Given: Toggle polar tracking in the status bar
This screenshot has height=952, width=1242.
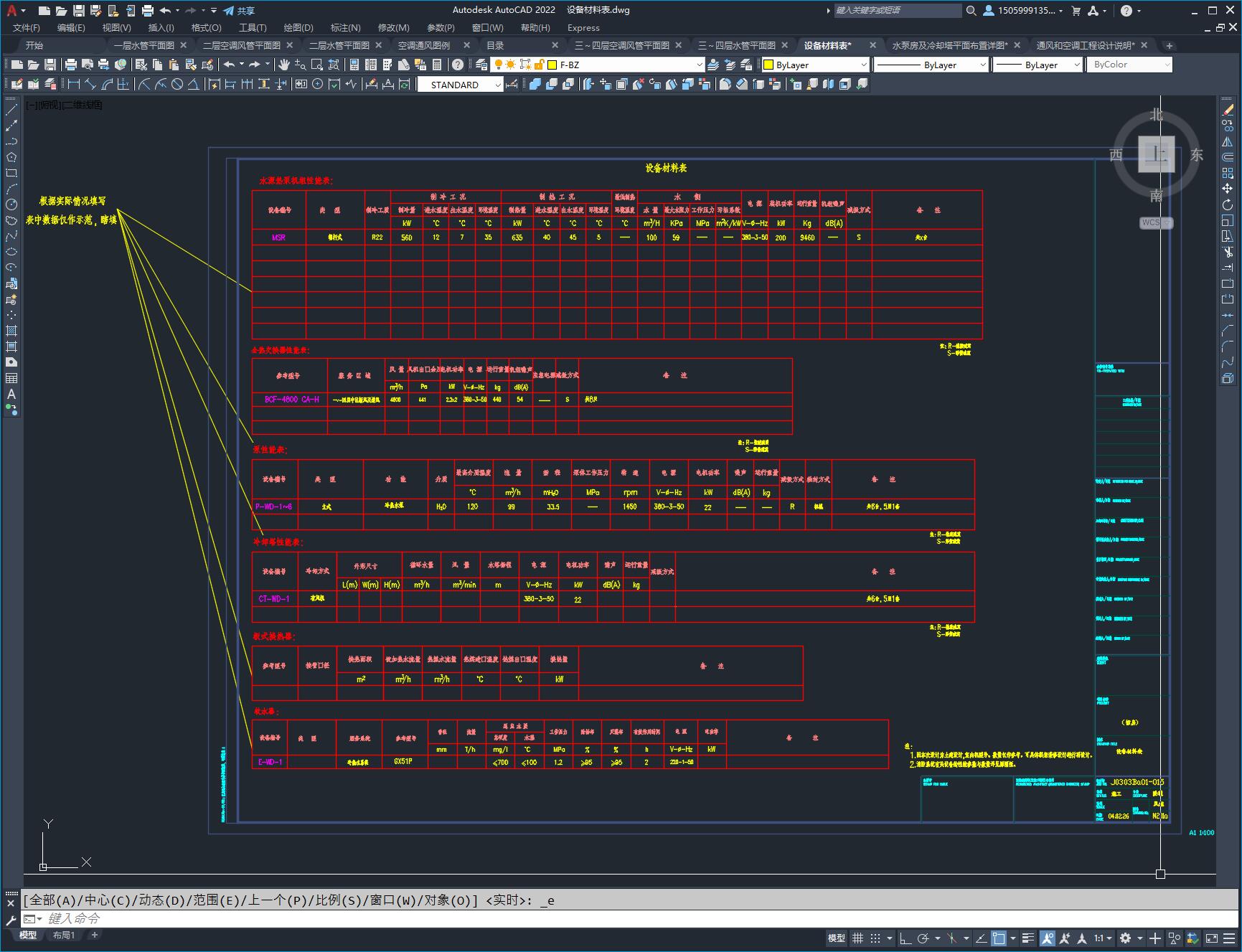Looking at the screenshot, I should (x=923, y=938).
